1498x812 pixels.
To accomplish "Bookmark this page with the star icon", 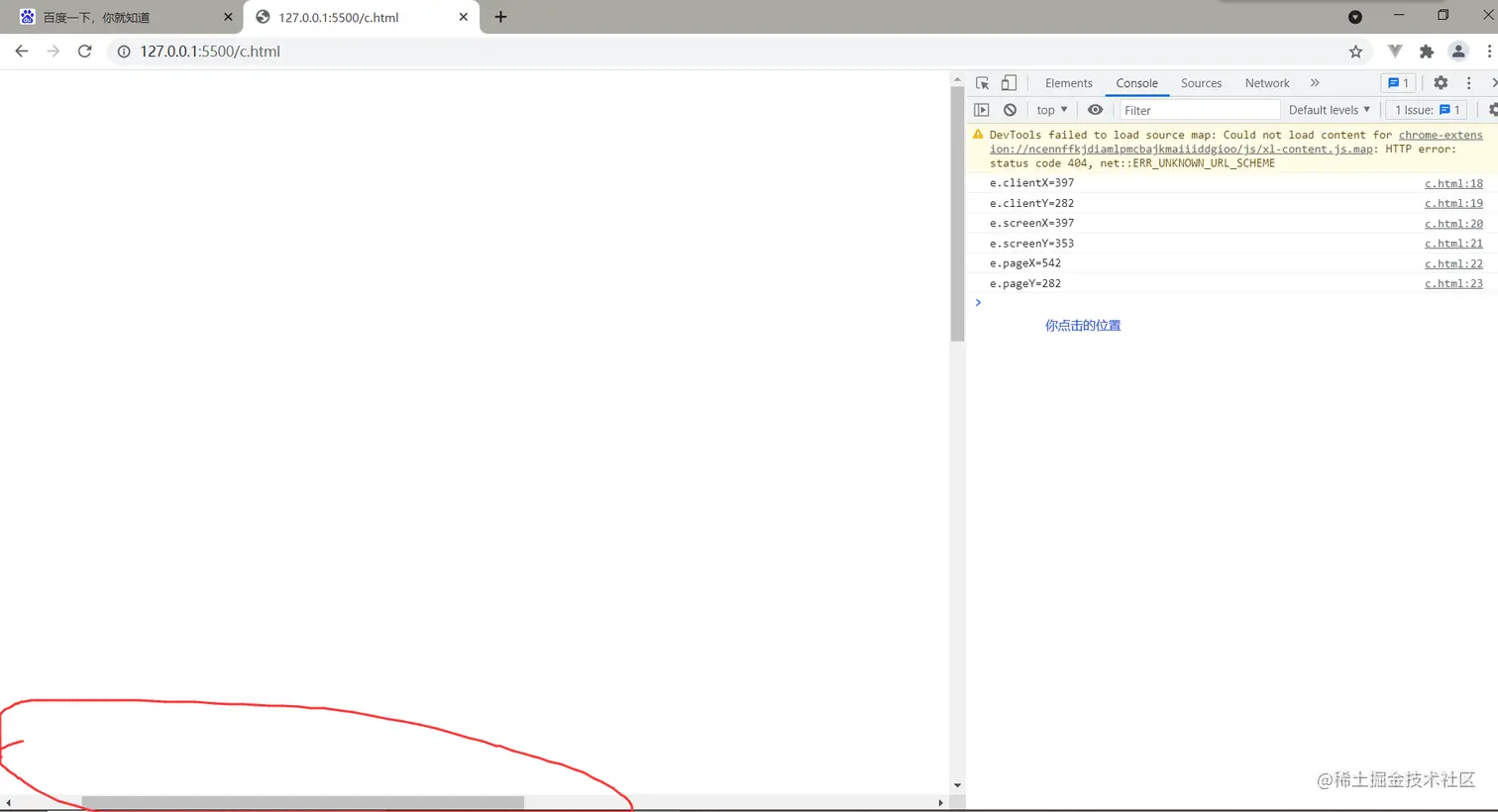I will pos(1355,51).
